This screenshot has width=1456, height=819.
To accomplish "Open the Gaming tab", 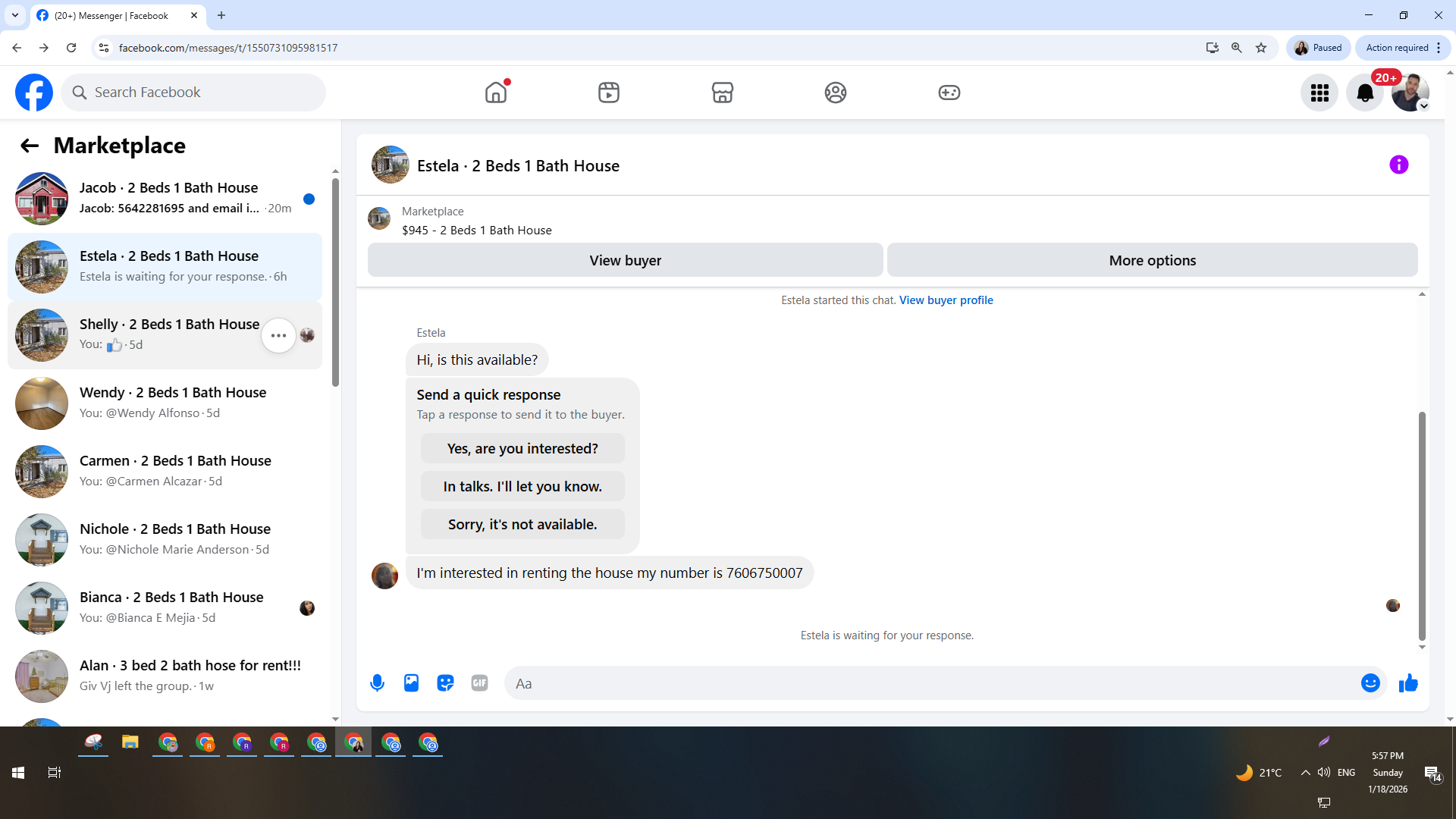I will pyautogui.click(x=949, y=93).
